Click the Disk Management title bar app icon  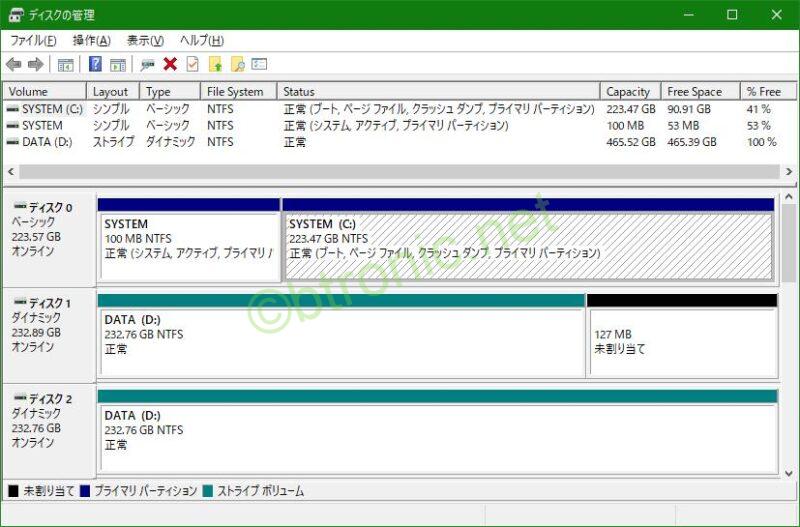15,15
